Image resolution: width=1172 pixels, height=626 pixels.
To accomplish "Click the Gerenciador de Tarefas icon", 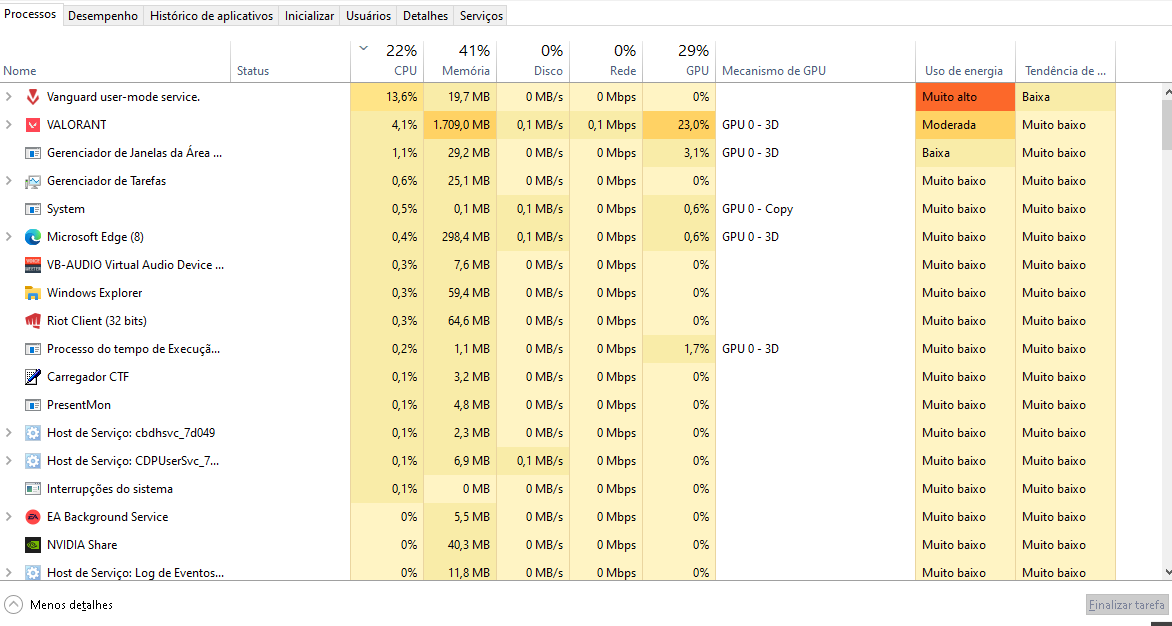I will point(33,181).
